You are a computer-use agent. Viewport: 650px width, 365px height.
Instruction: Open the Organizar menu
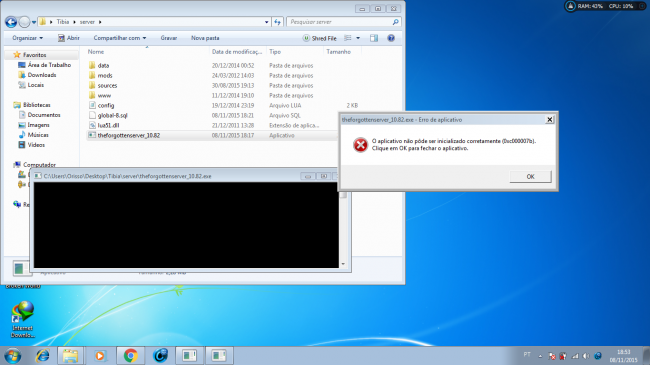point(27,38)
